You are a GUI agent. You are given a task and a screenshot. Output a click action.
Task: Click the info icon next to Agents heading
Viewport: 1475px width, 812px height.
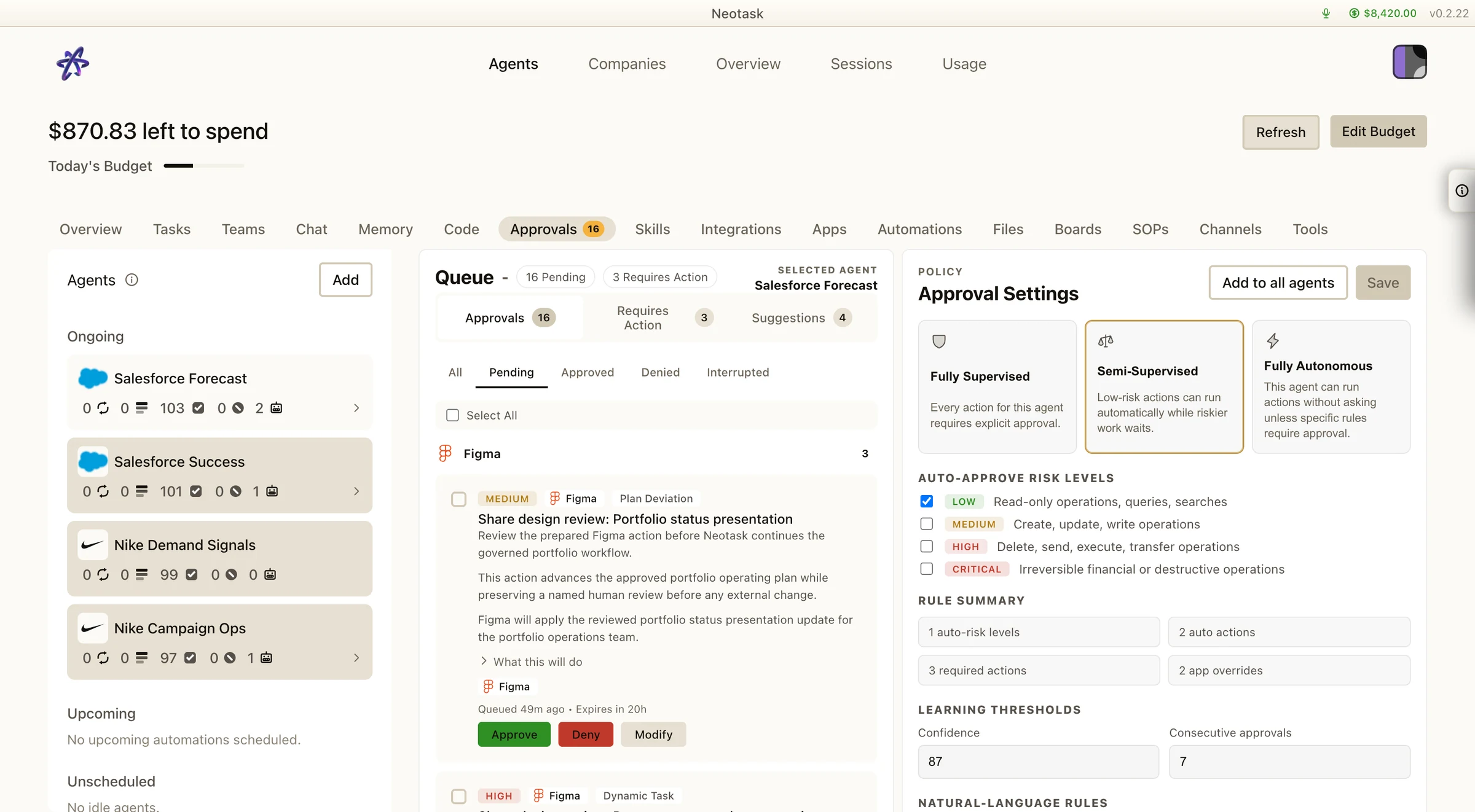(x=132, y=280)
